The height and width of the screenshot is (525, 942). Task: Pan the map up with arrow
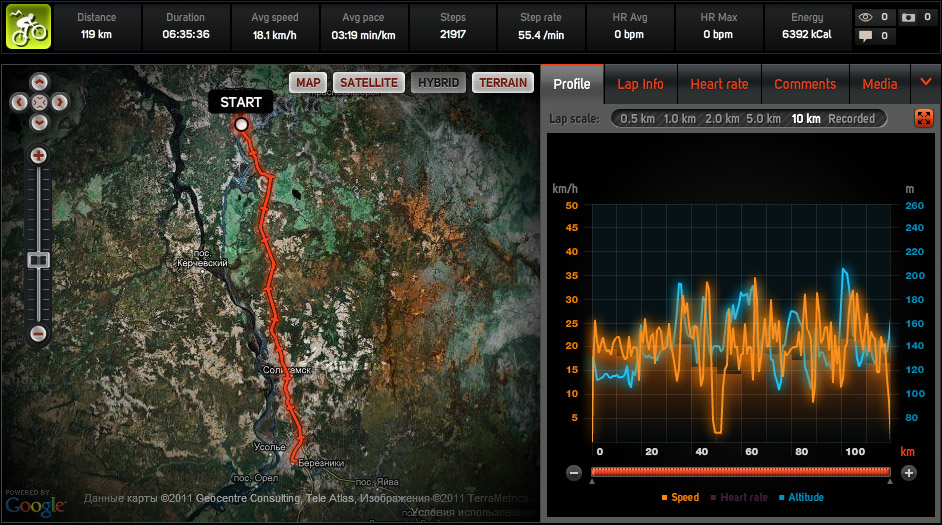[x=39, y=82]
